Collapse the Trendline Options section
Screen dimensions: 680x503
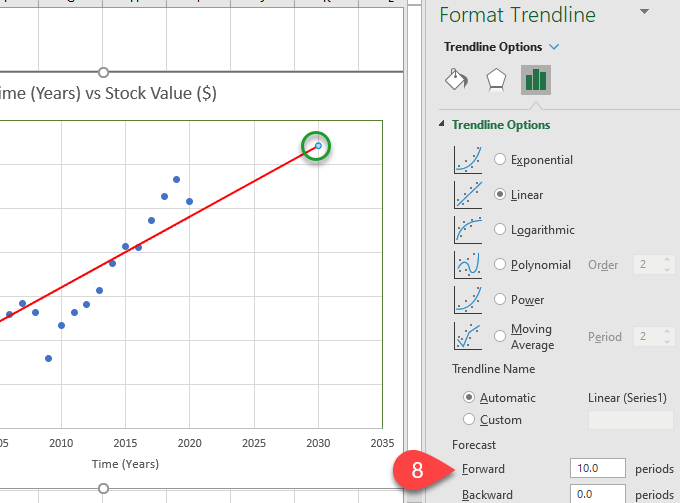tap(443, 125)
